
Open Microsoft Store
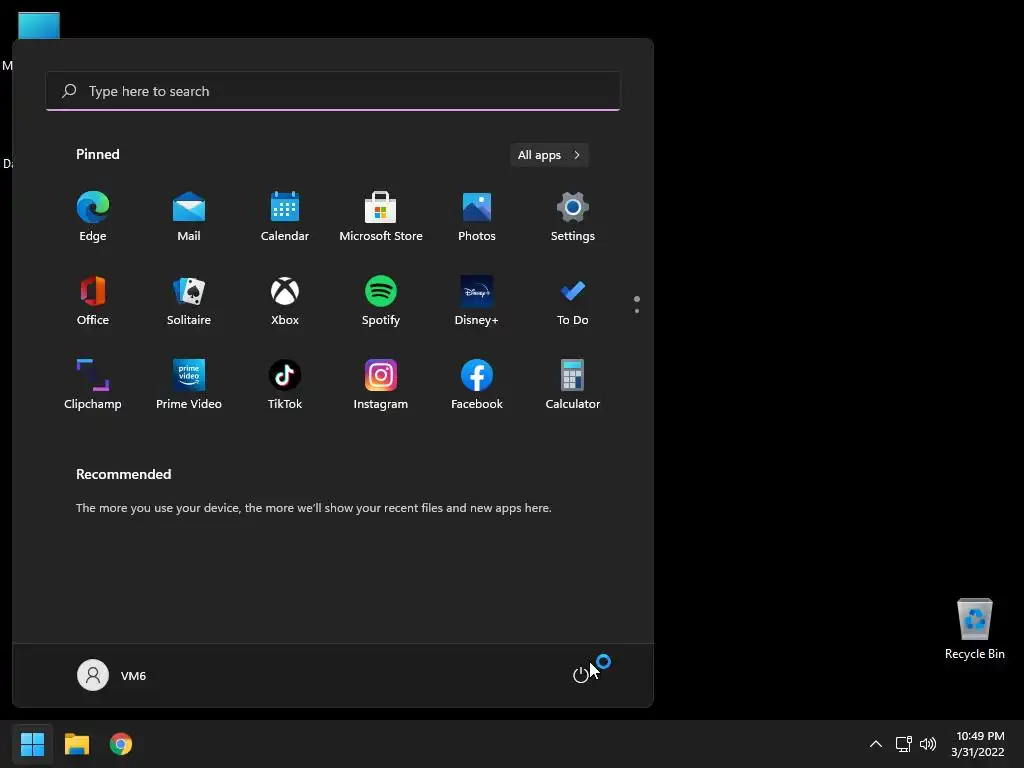(381, 217)
